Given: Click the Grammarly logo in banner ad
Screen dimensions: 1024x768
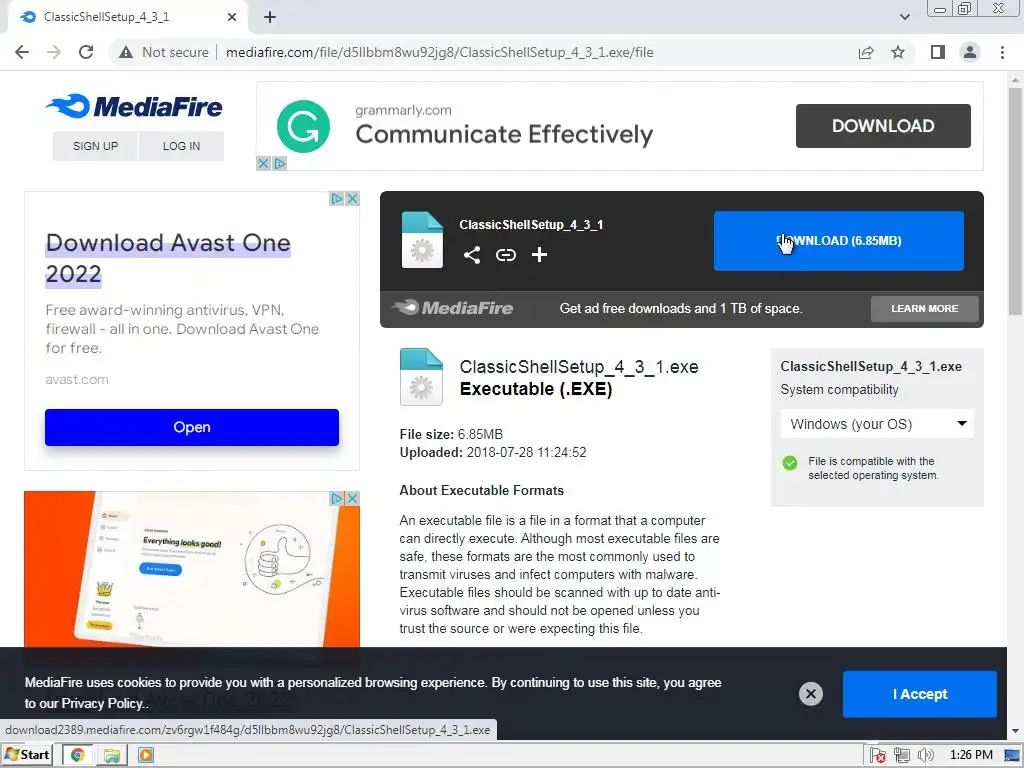Looking at the screenshot, I should tap(303, 126).
